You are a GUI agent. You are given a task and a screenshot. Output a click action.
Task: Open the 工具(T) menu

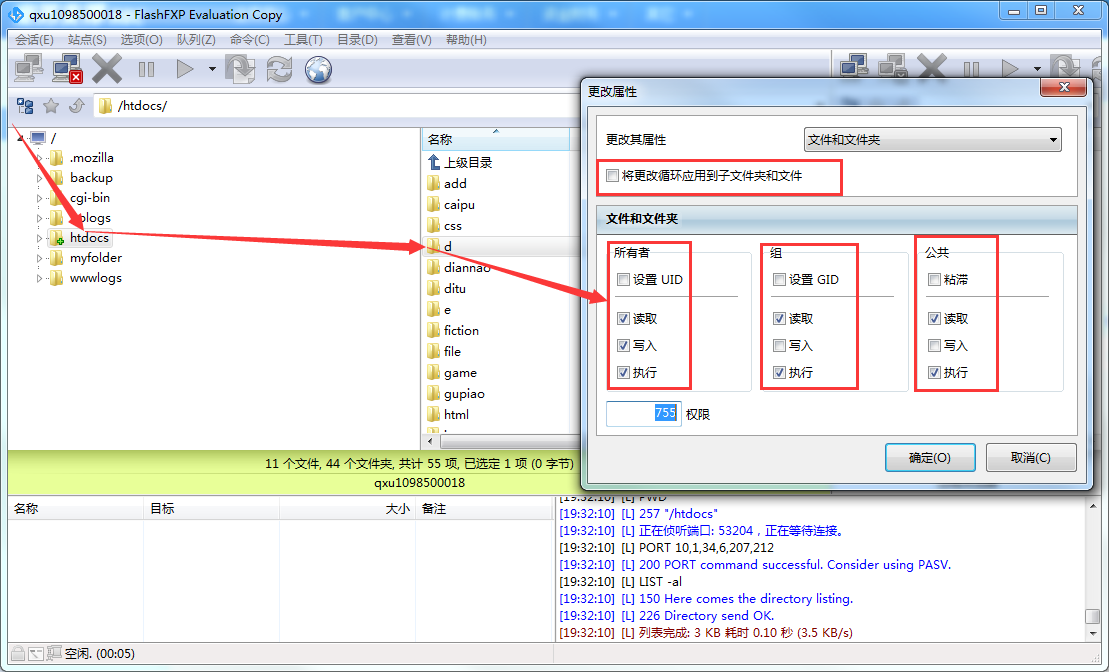[x=303, y=40]
